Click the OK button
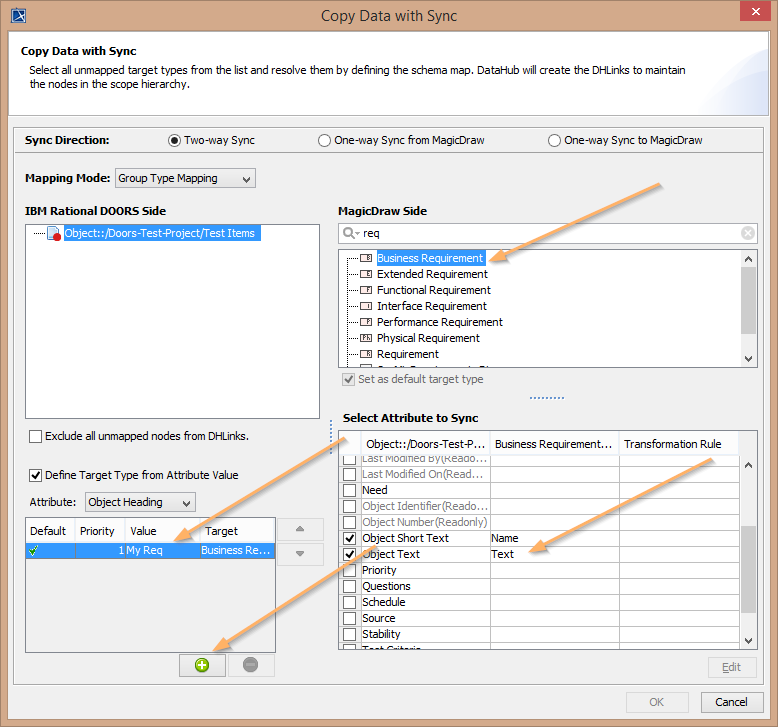Image resolution: width=778 pixels, height=727 pixels. (657, 702)
